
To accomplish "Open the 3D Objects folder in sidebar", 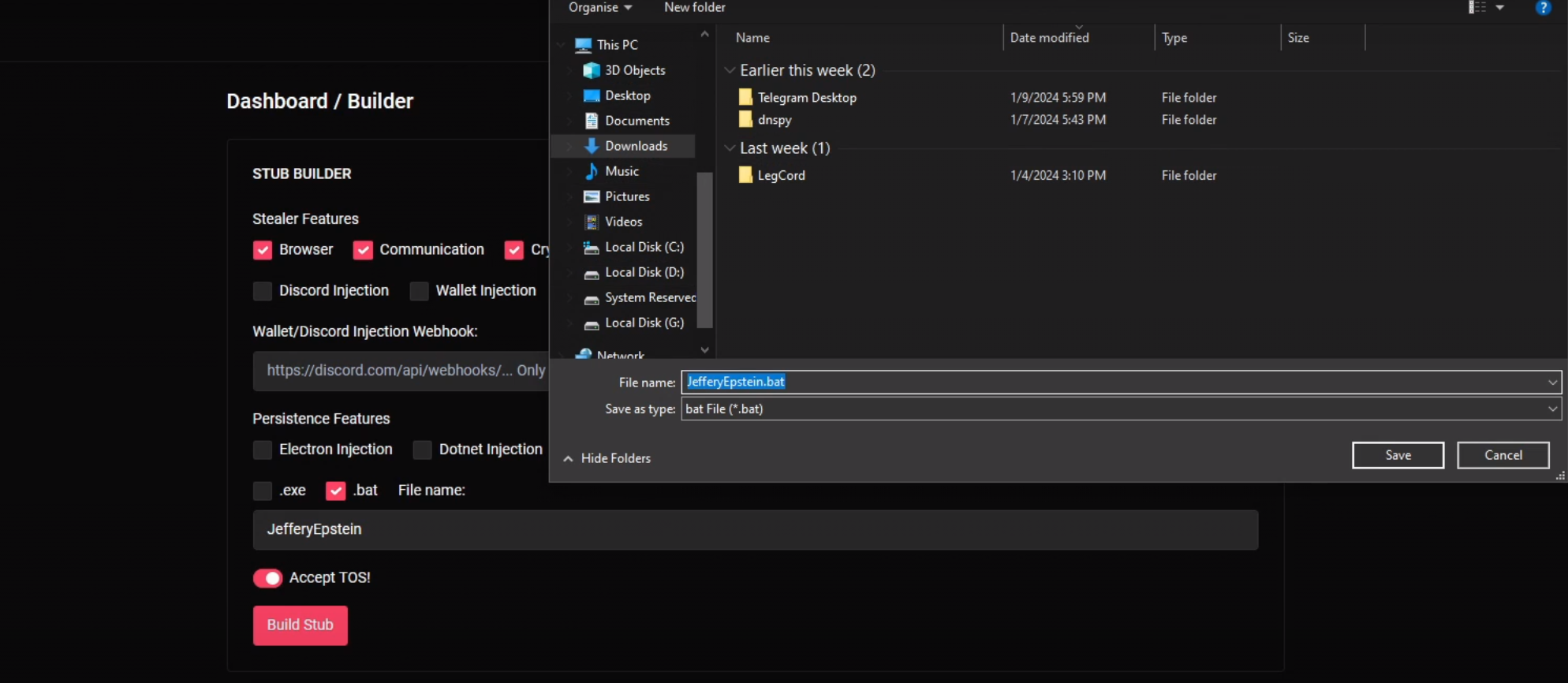I will pyautogui.click(x=634, y=70).
